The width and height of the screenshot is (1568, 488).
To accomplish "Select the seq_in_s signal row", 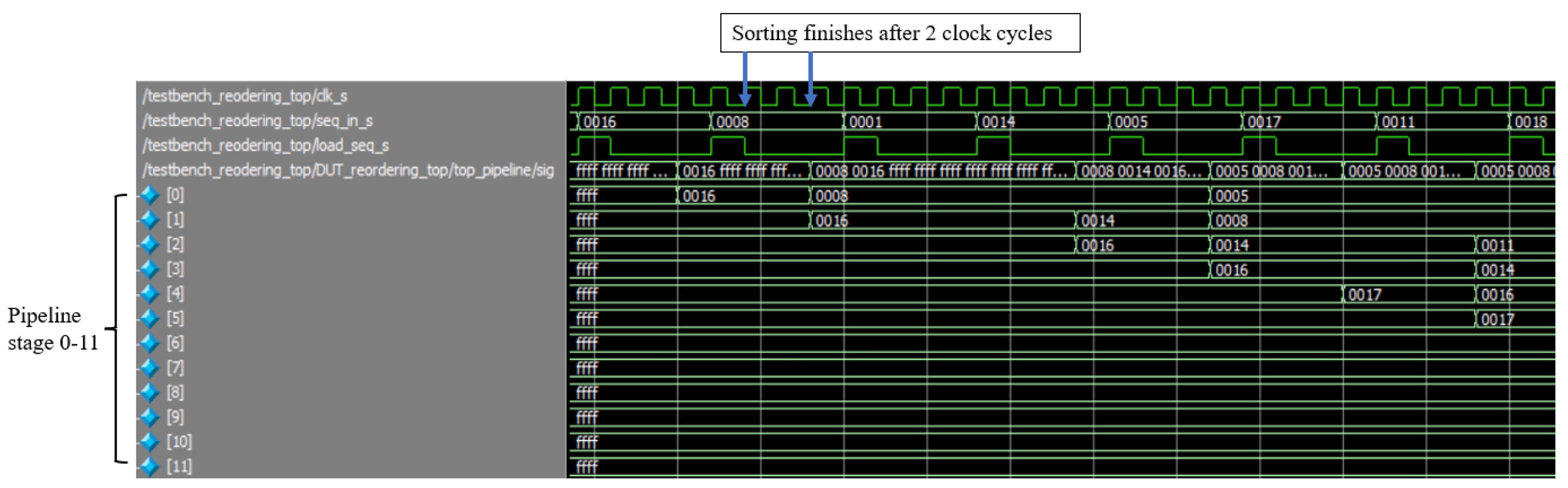I will 257,121.
